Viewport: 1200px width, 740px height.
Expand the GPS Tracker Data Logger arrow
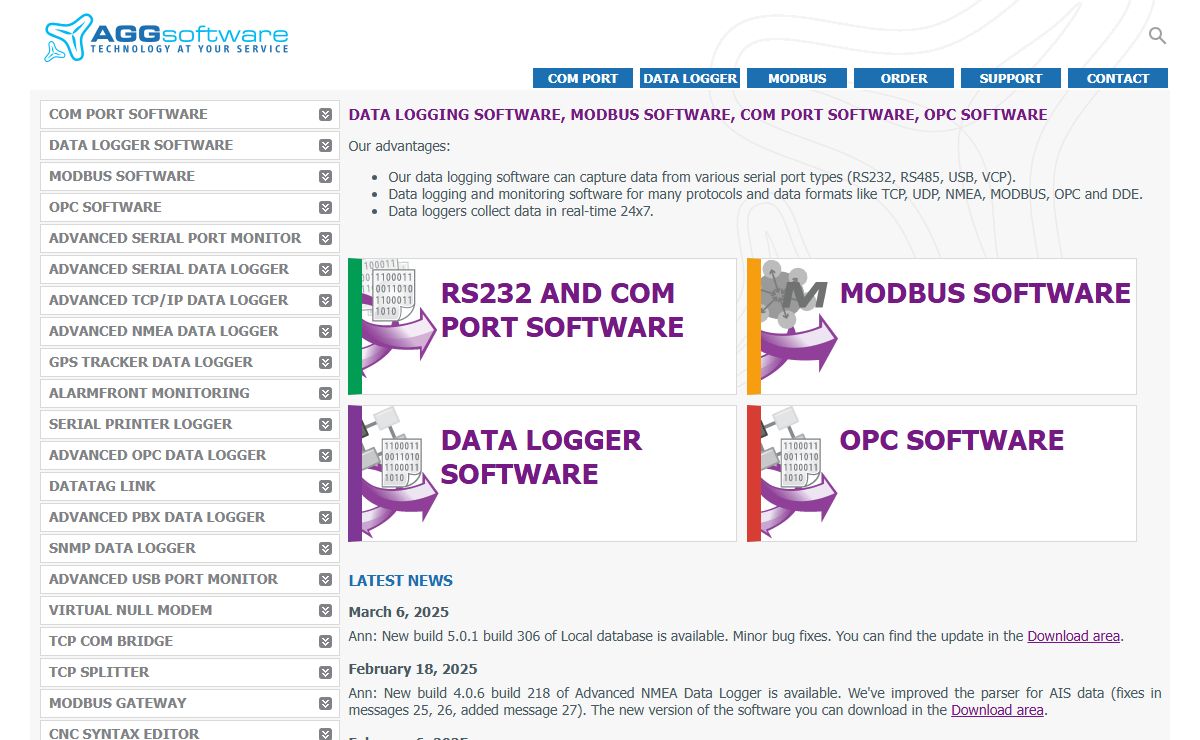[325, 363]
